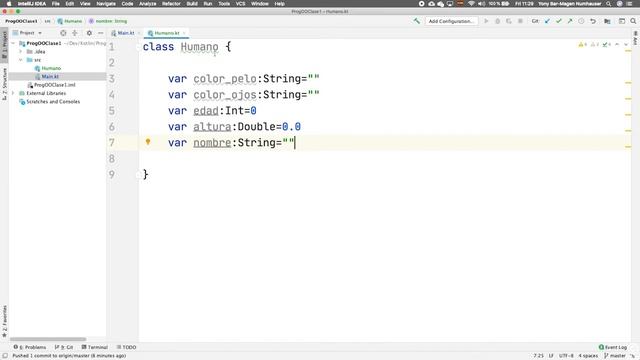This screenshot has height=360, width=640.
Task: Click locate file target icon in Project panel
Action: [x=63, y=33]
